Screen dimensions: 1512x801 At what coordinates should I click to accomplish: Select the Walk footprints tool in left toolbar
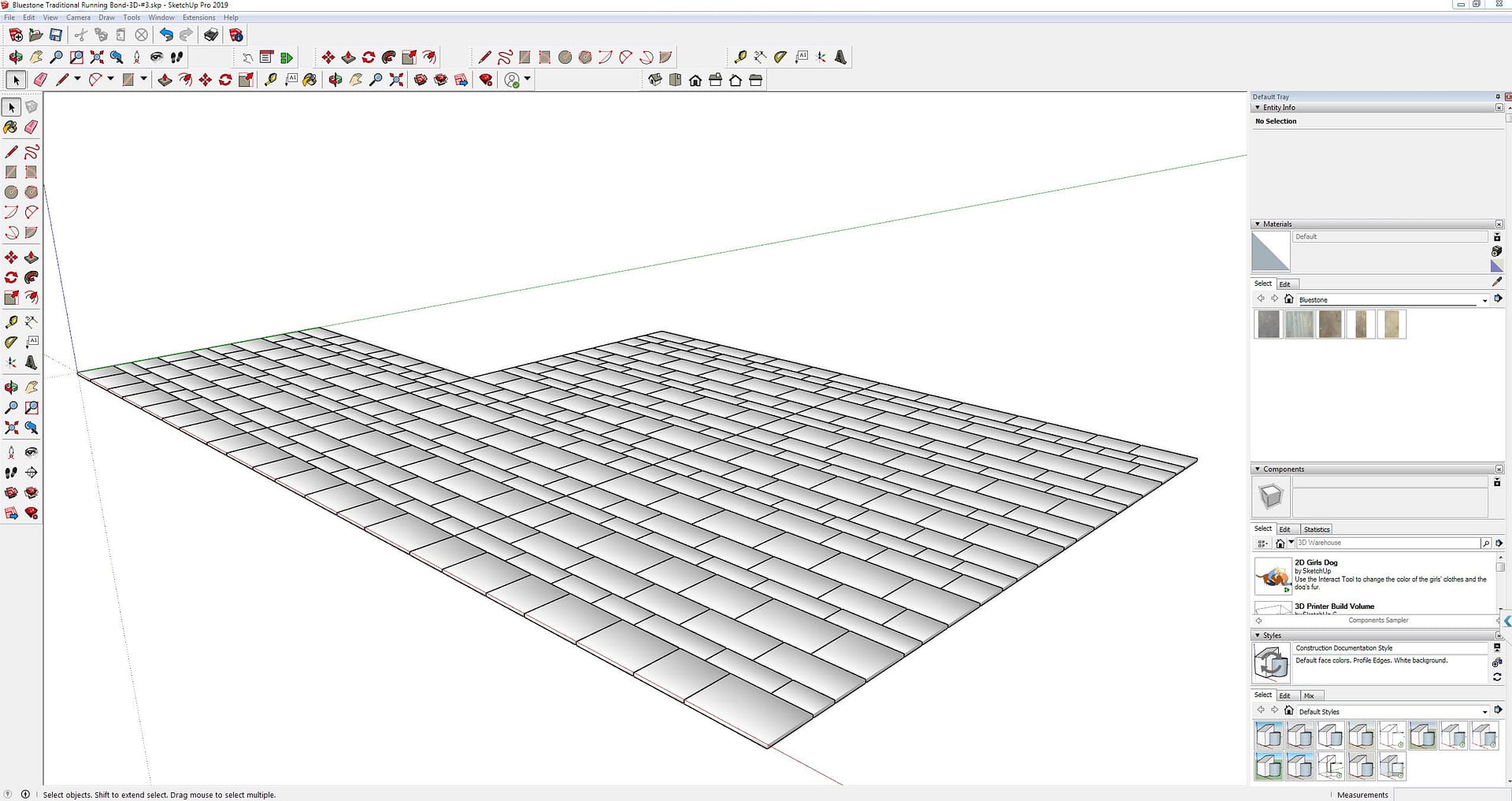click(x=11, y=473)
